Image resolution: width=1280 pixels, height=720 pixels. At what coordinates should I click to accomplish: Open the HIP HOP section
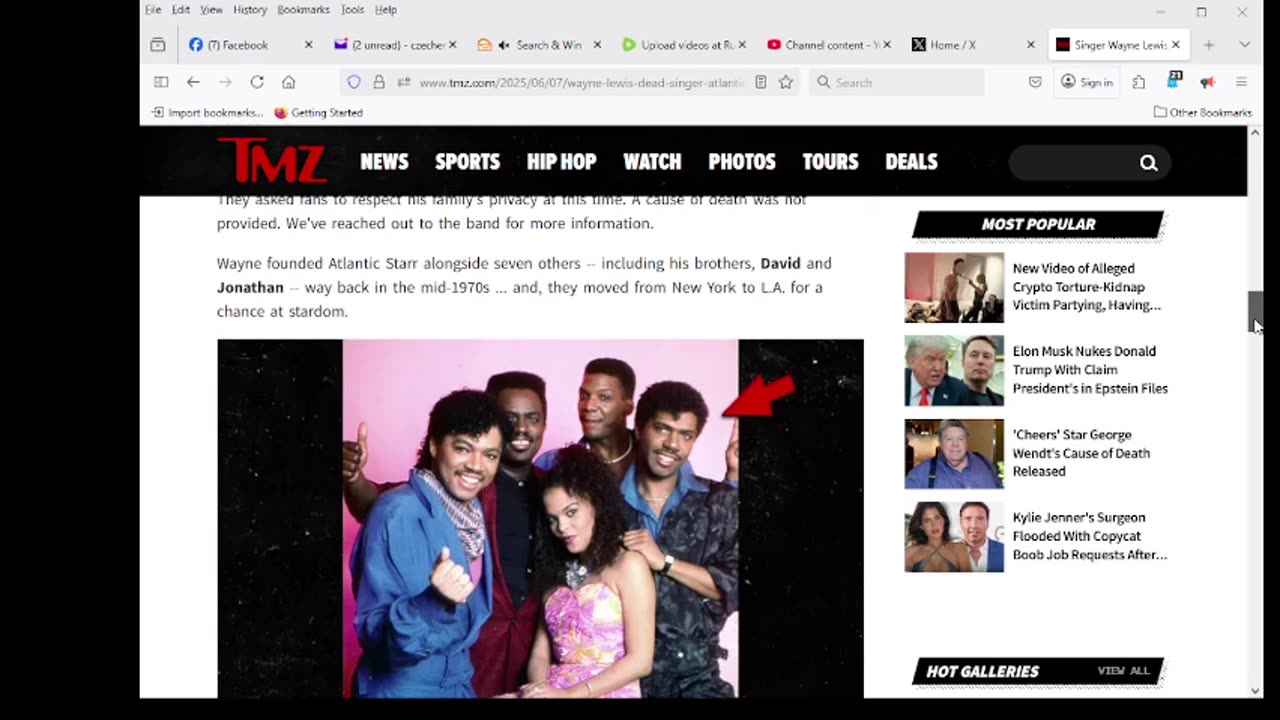[561, 162]
